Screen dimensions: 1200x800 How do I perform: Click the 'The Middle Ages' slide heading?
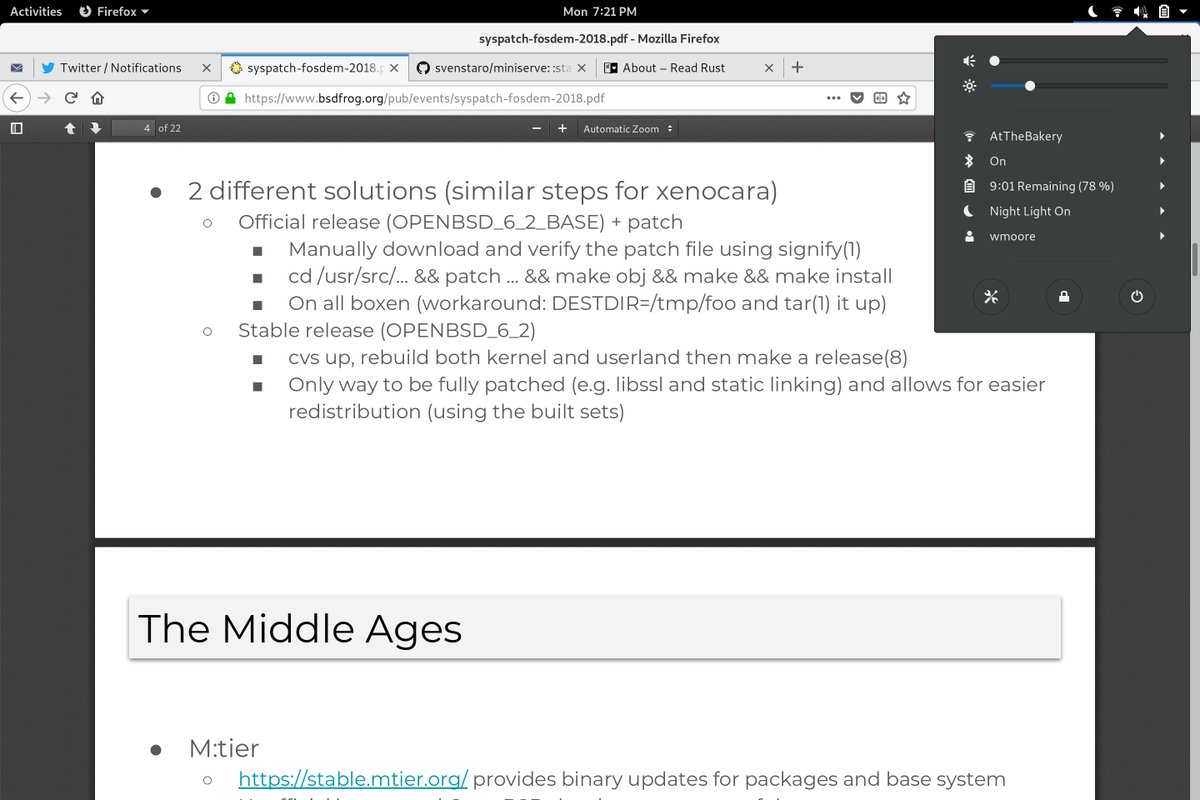(300, 628)
